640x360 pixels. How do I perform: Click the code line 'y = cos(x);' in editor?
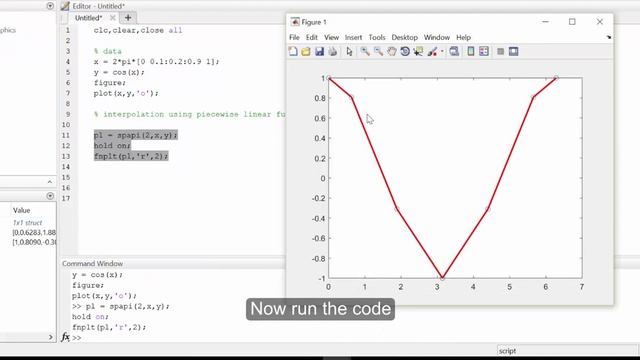(x=119, y=72)
